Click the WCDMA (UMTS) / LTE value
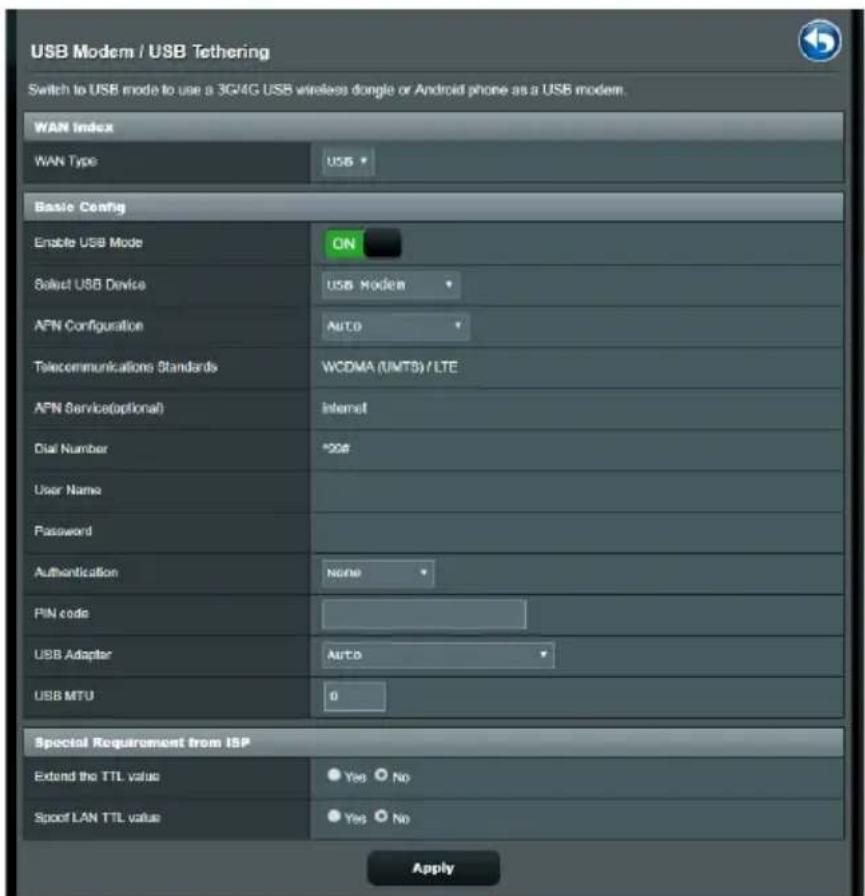Viewport: 865px width, 896px height. (390, 367)
